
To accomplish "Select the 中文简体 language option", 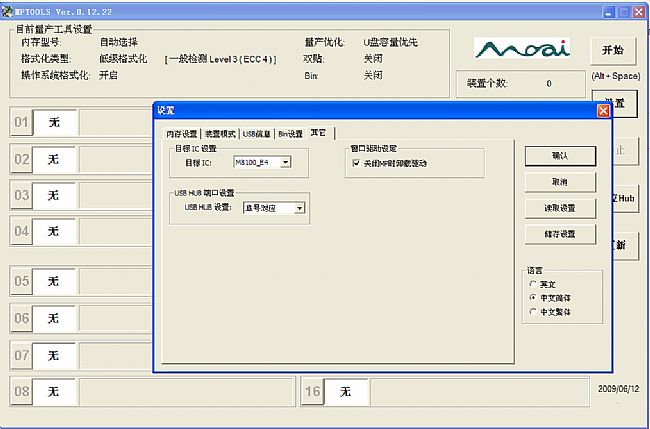I will [533, 298].
